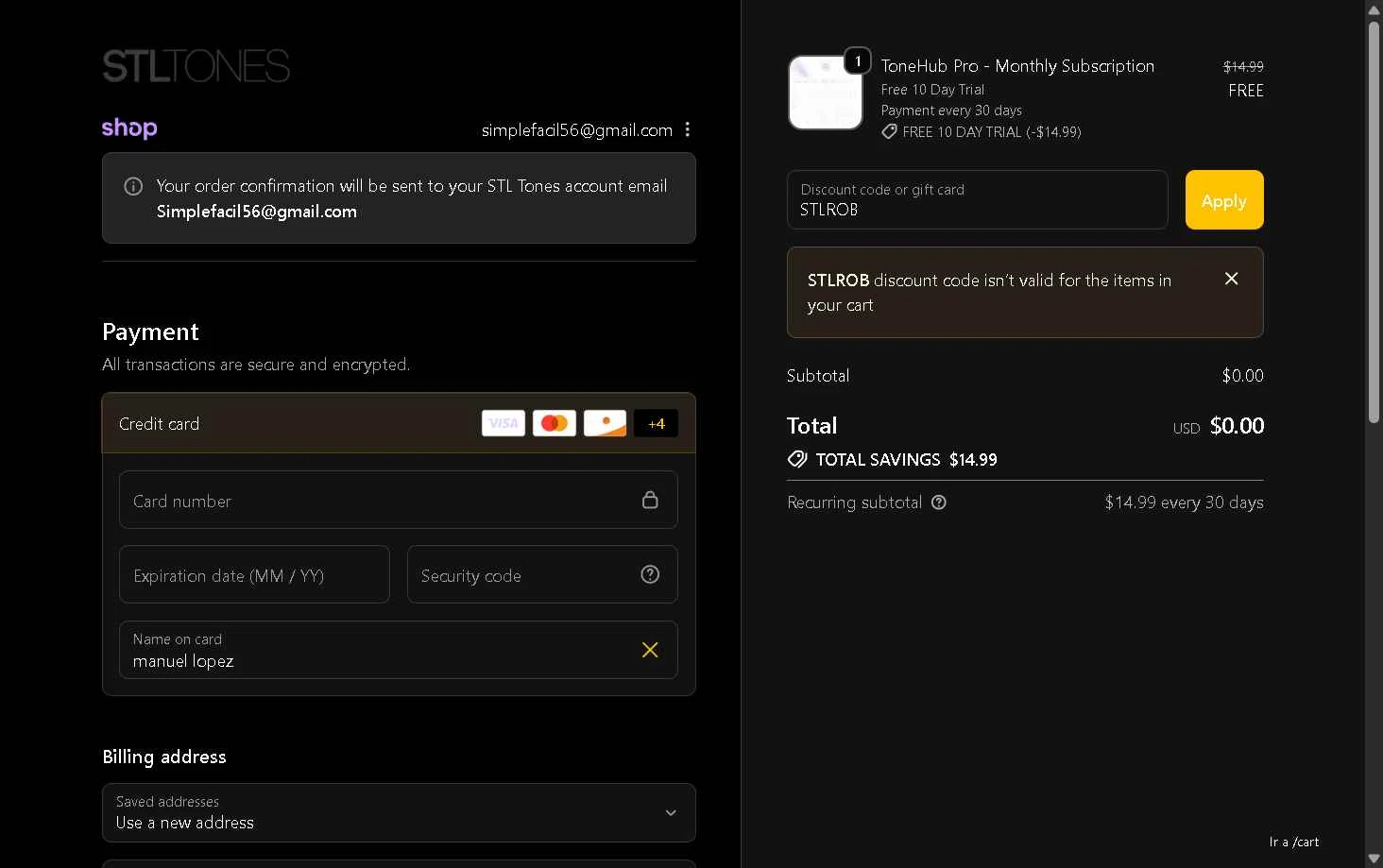The height and width of the screenshot is (868, 1383).
Task: Click the Total $0.00 amount
Action: [1237, 426]
